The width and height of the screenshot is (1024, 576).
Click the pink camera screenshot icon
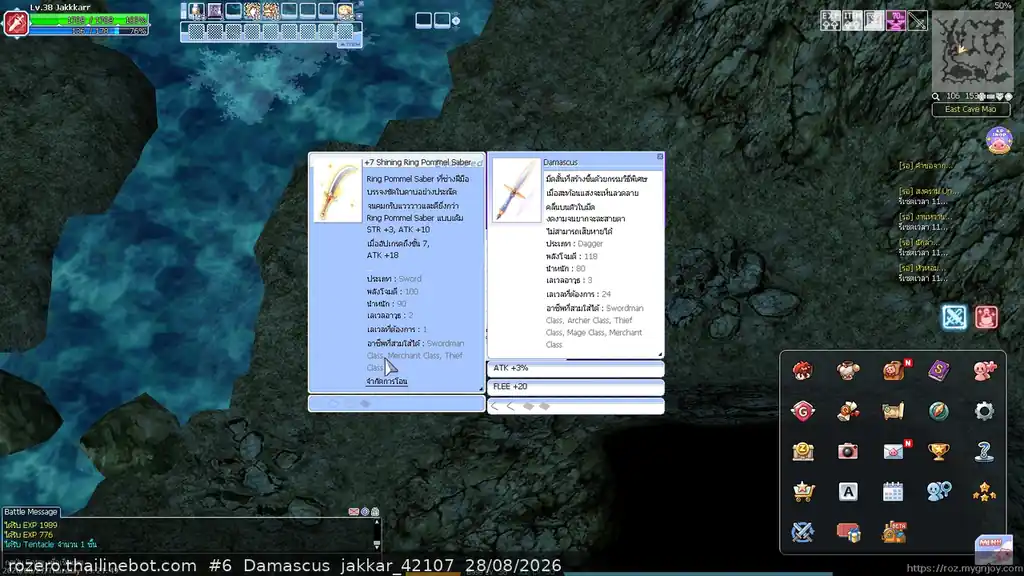(848, 451)
